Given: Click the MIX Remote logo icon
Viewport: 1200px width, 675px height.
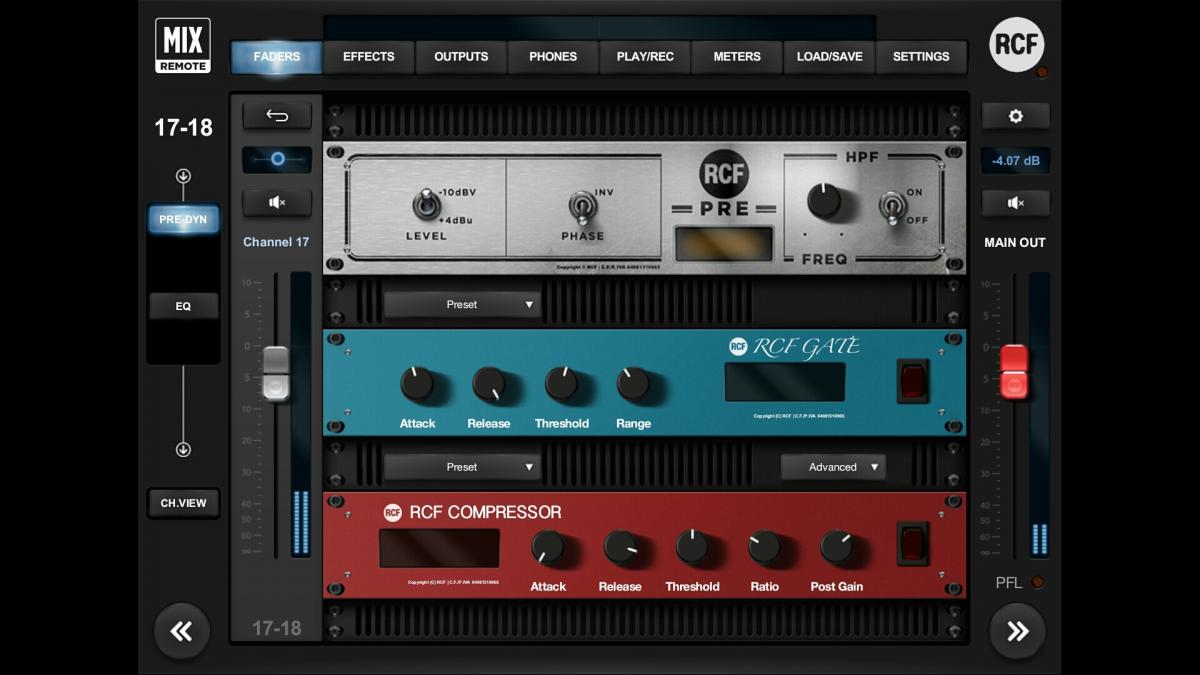Looking at the screenshot, I should point(183,45).
